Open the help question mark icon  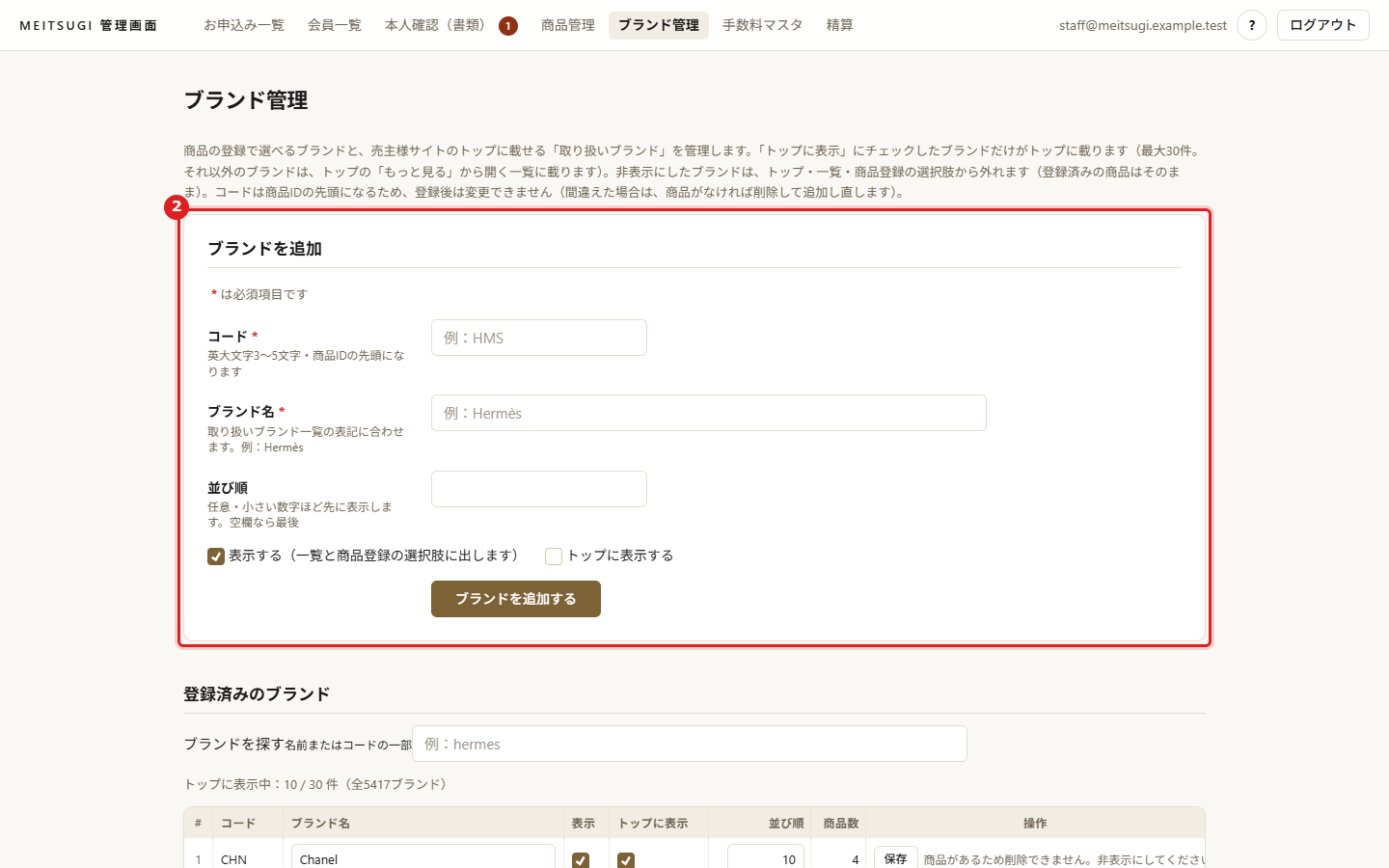click(x=1252, y=25)
